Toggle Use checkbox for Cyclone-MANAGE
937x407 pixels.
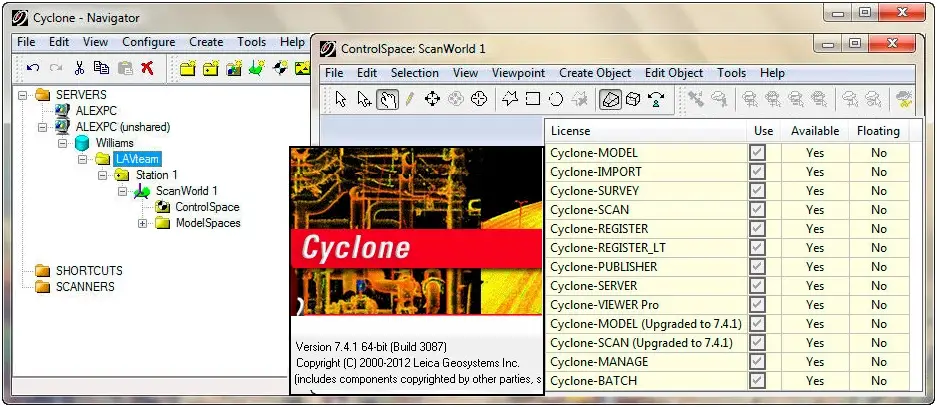point(758,362)
